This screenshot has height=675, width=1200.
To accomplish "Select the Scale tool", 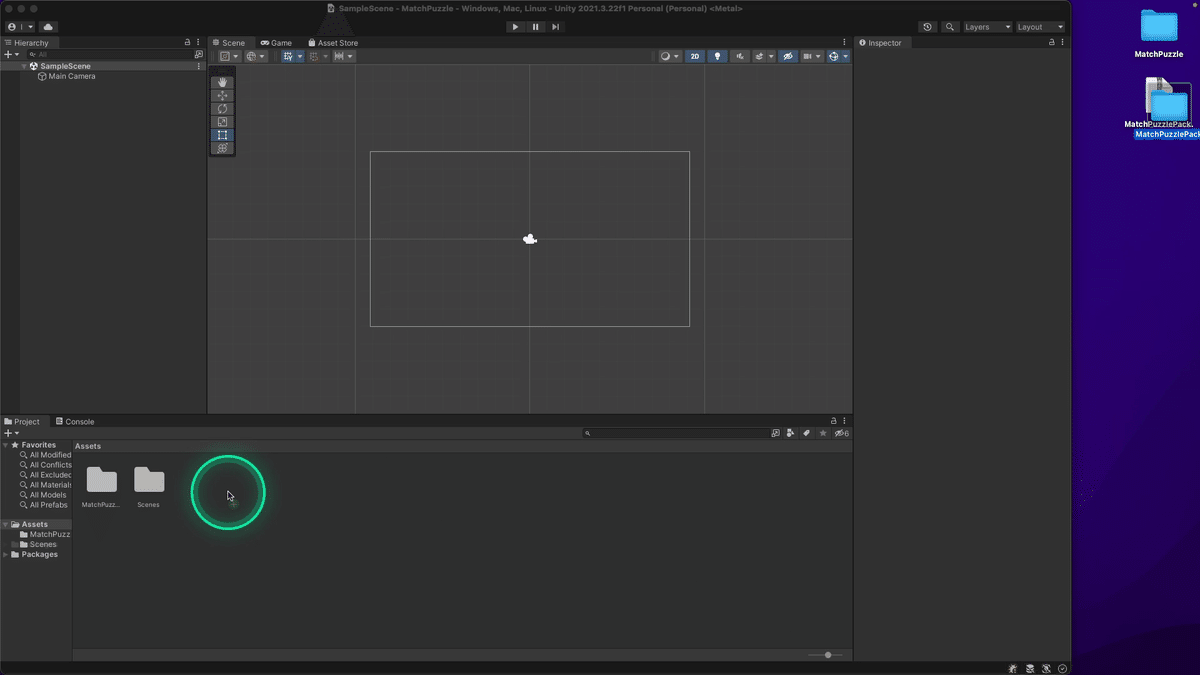I will pos(223,122).
